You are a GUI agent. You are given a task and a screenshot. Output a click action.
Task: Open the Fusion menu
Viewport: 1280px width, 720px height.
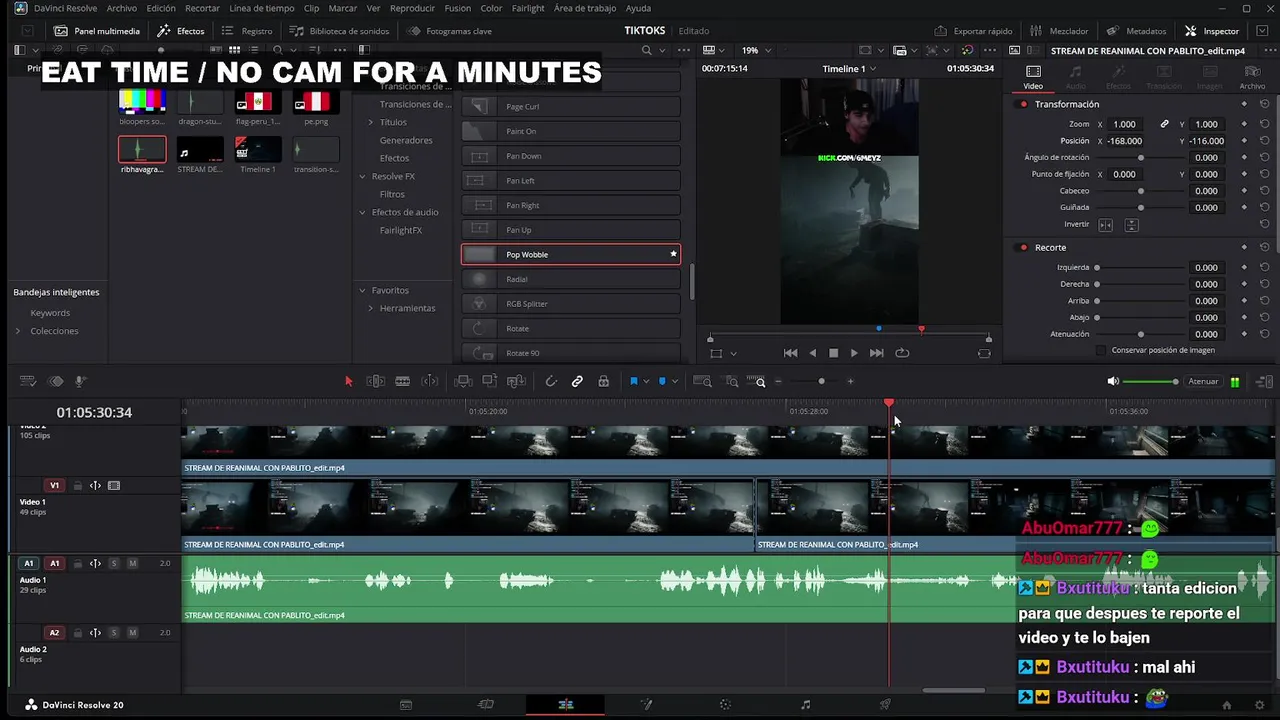458,8
